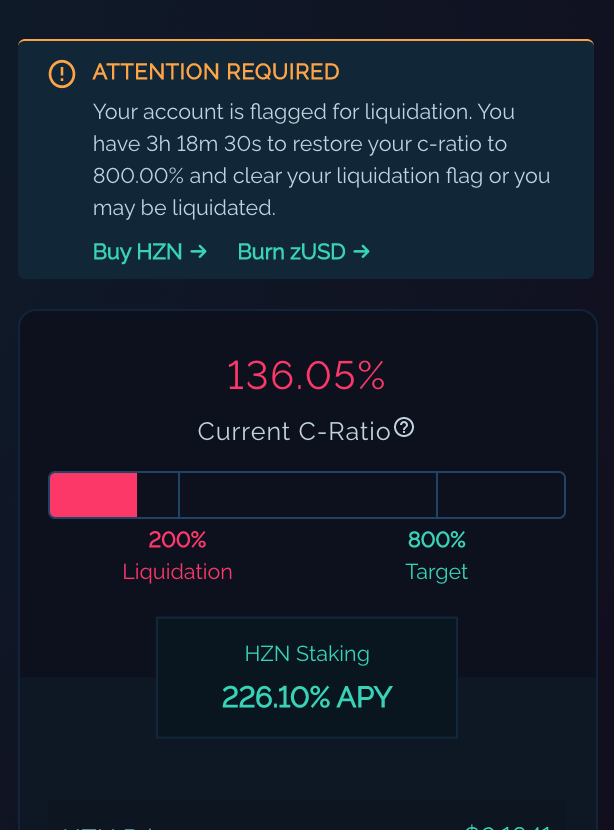
Task: Click the arrow next to Burn zUSD
Action: coord(361,251)
